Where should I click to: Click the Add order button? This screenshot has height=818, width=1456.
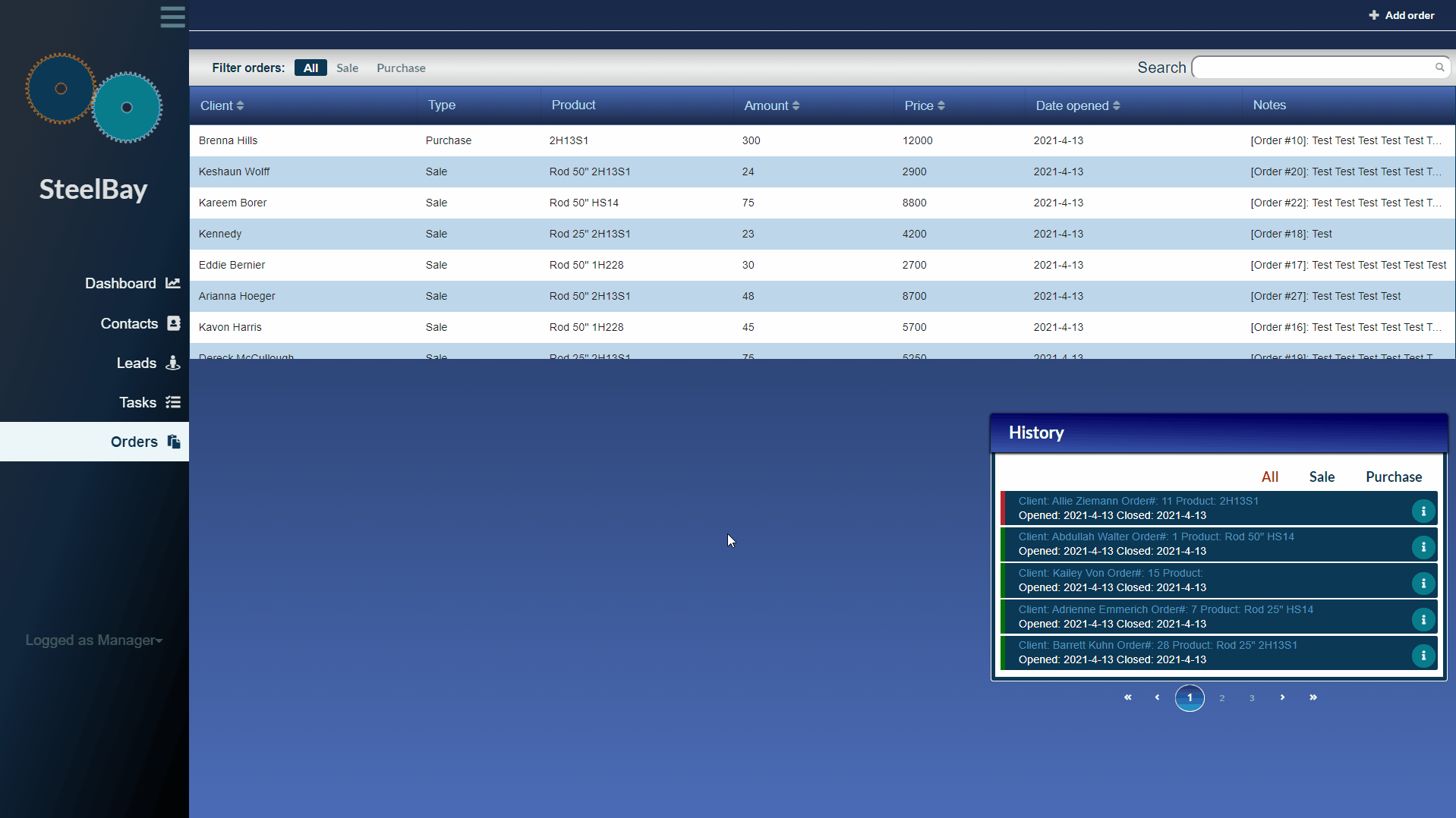[1401, 15]
